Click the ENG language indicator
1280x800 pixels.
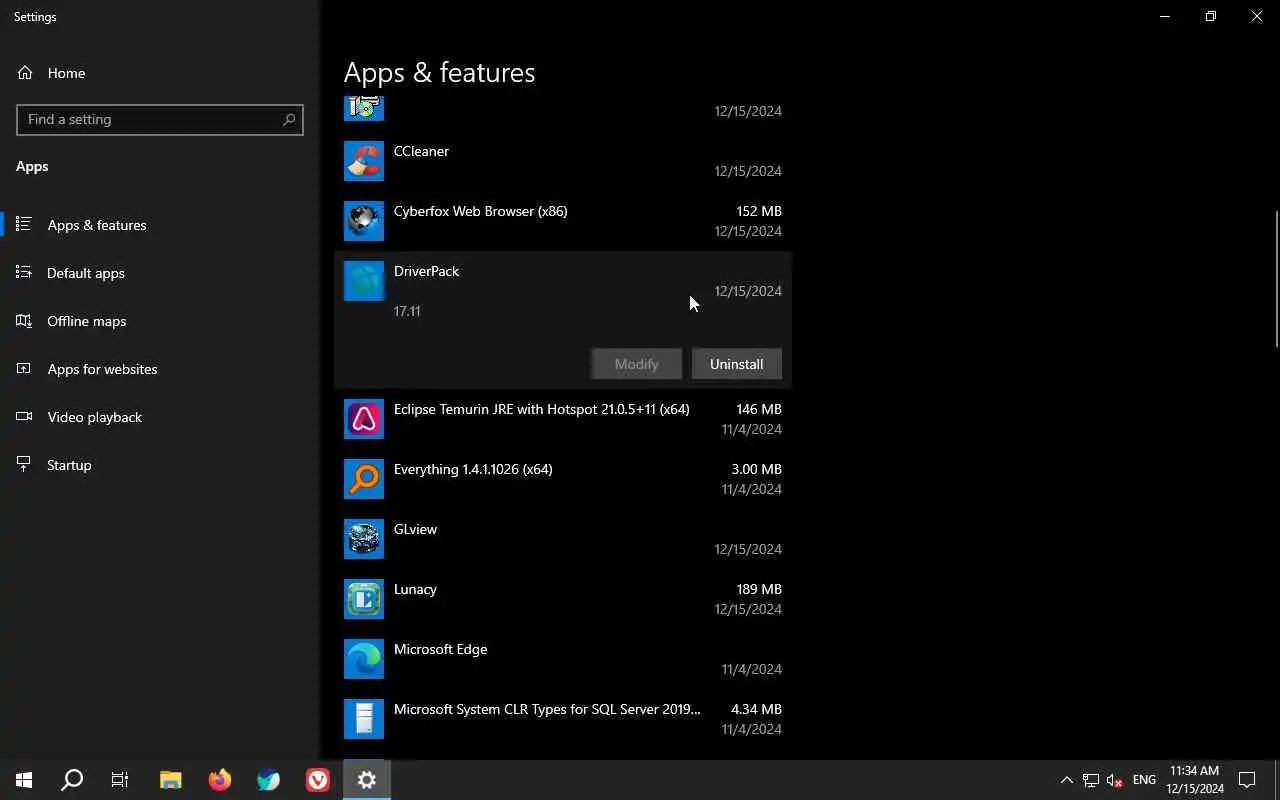[1144, 780]
